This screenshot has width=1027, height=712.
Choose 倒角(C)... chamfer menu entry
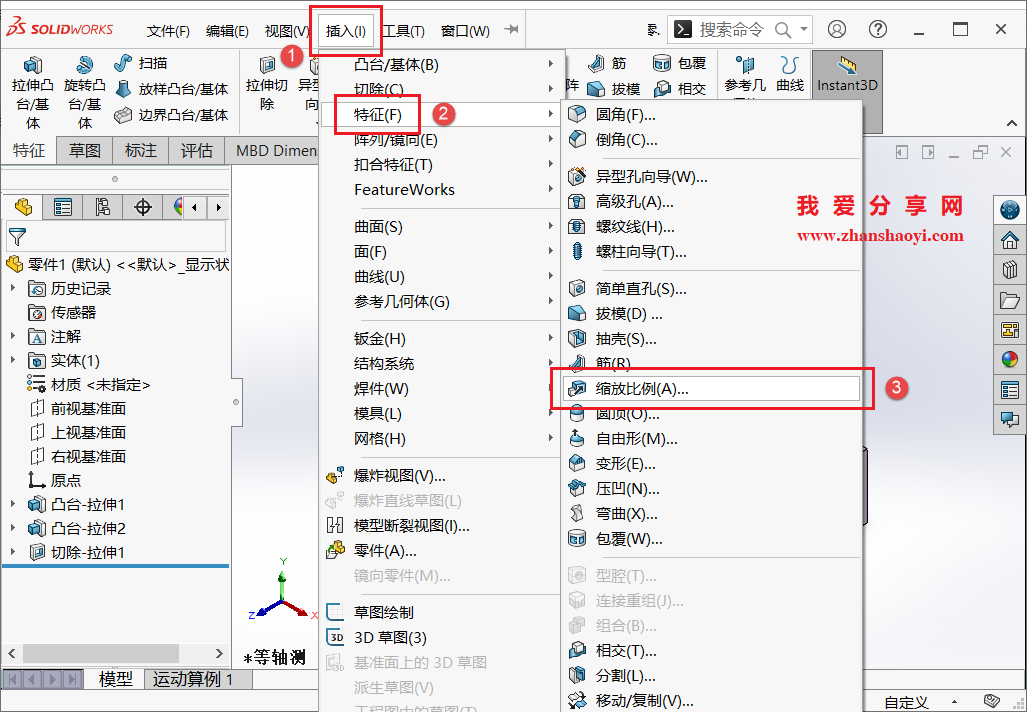pos(711,140)
